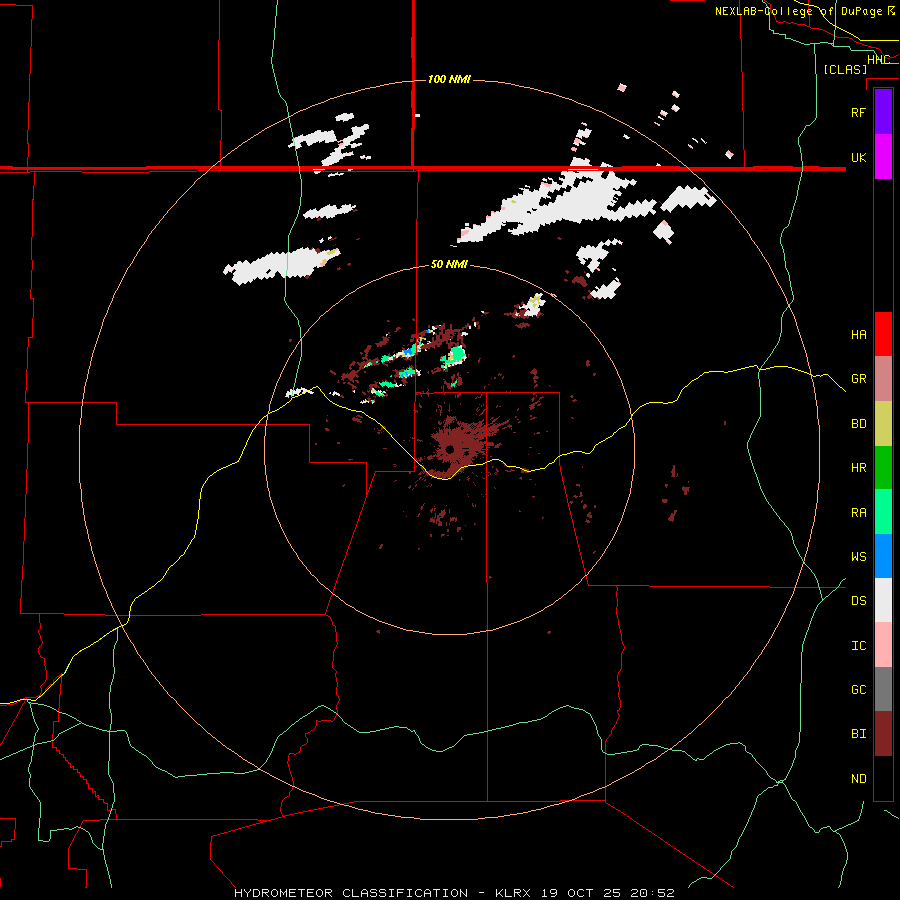The width and height of the screenshot is (900, 900).
Task: Select the yellow BD legend swatch
Action: coord(883,424)
